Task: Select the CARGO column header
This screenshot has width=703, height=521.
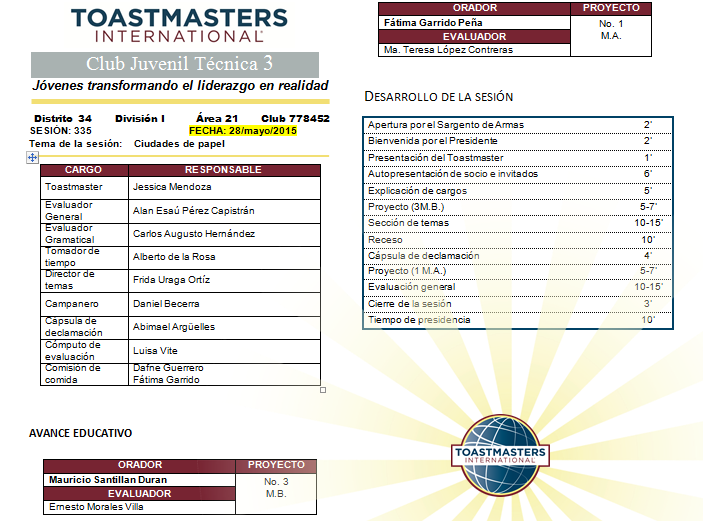Action: 84,170
